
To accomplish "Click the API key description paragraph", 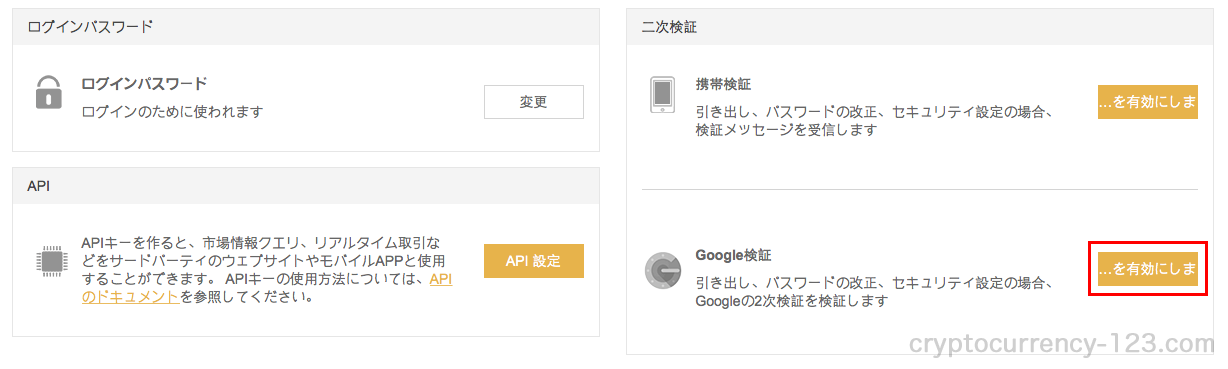I will 267,270.
